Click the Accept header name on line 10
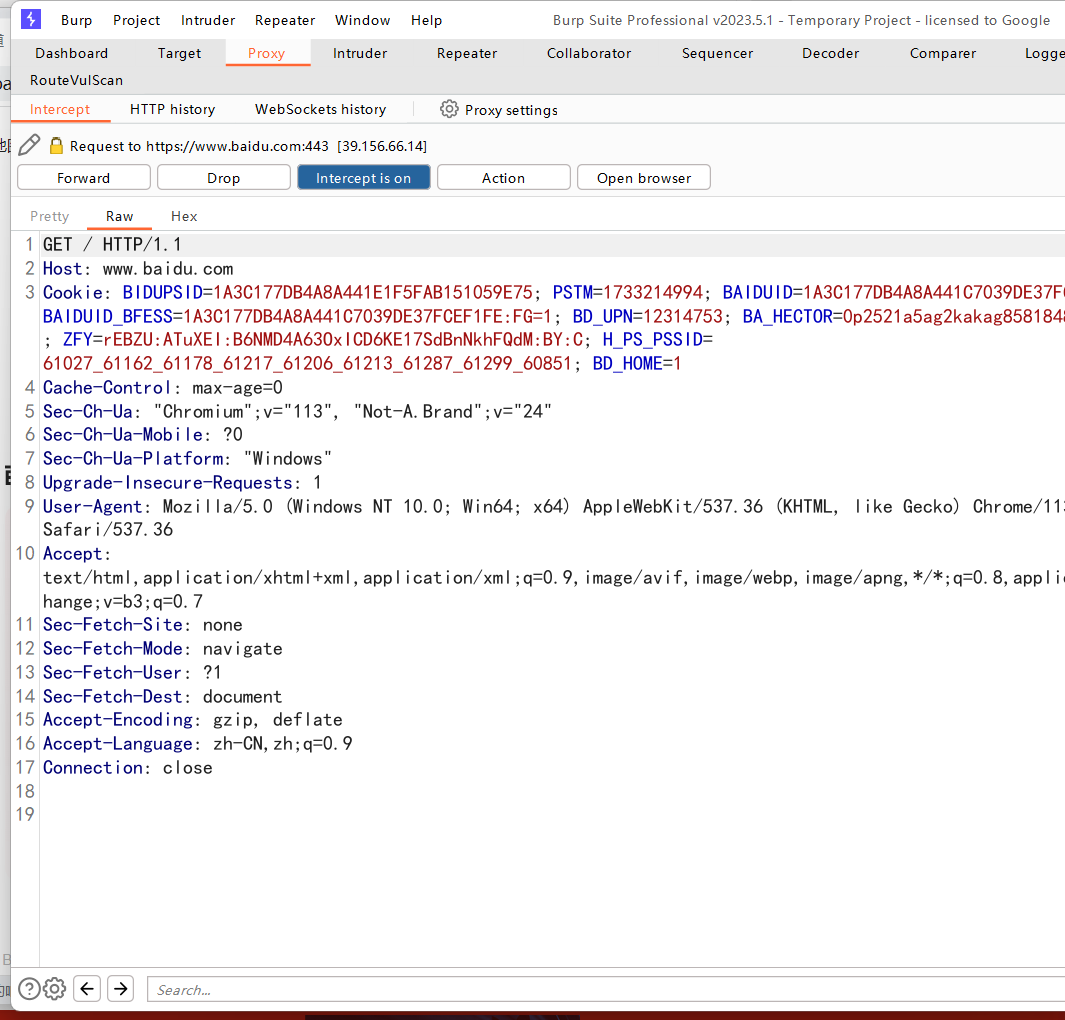Viewport: 1065px width, 1020px height. (73, 553)
